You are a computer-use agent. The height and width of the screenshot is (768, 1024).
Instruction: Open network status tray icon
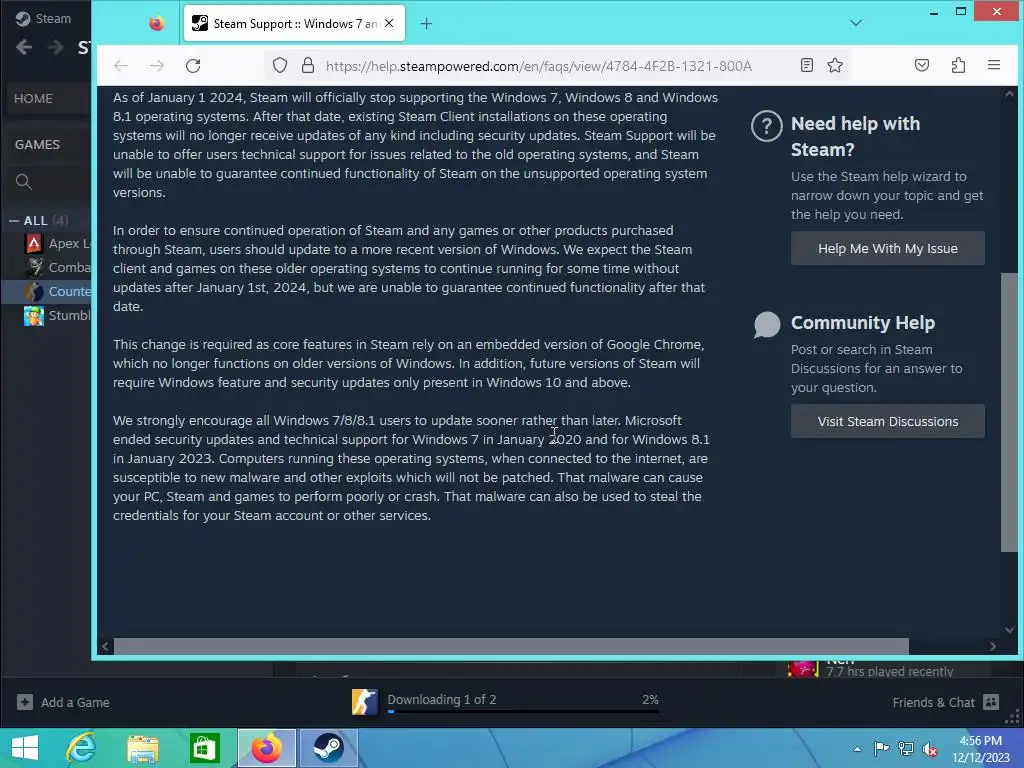906,748
